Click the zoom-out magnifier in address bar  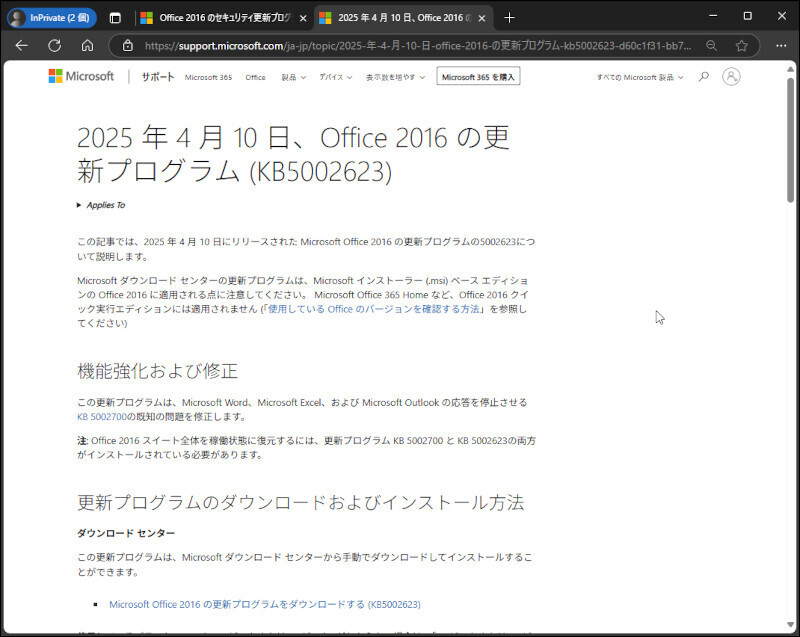pyautogui.click(x=711, y=45)
